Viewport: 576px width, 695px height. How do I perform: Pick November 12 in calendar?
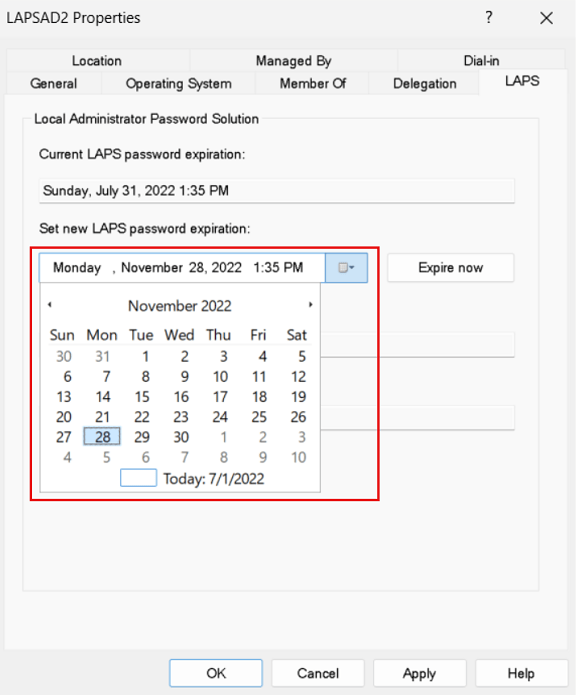[298, 377]
